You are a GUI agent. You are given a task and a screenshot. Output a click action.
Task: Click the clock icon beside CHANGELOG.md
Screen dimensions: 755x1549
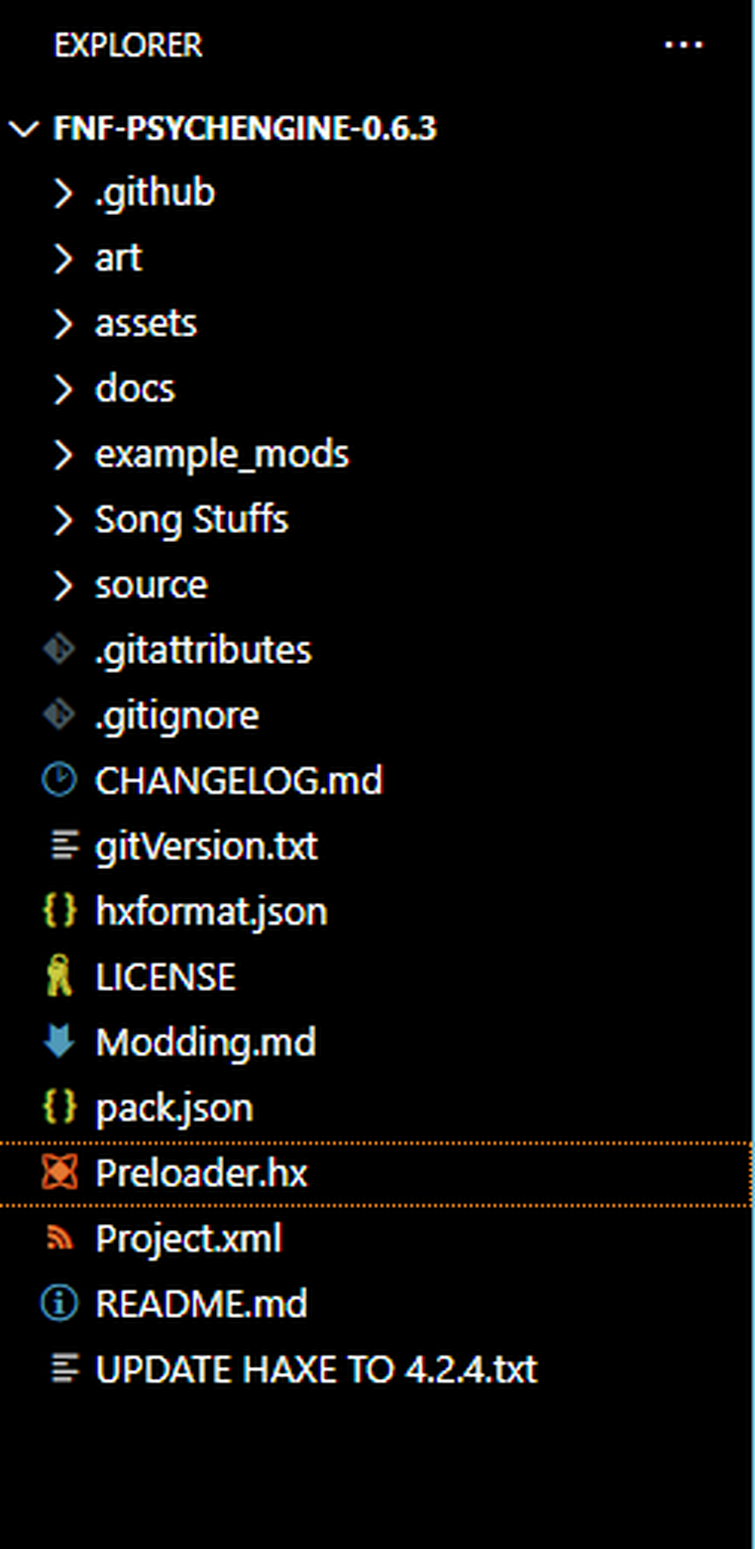[60, 780]
